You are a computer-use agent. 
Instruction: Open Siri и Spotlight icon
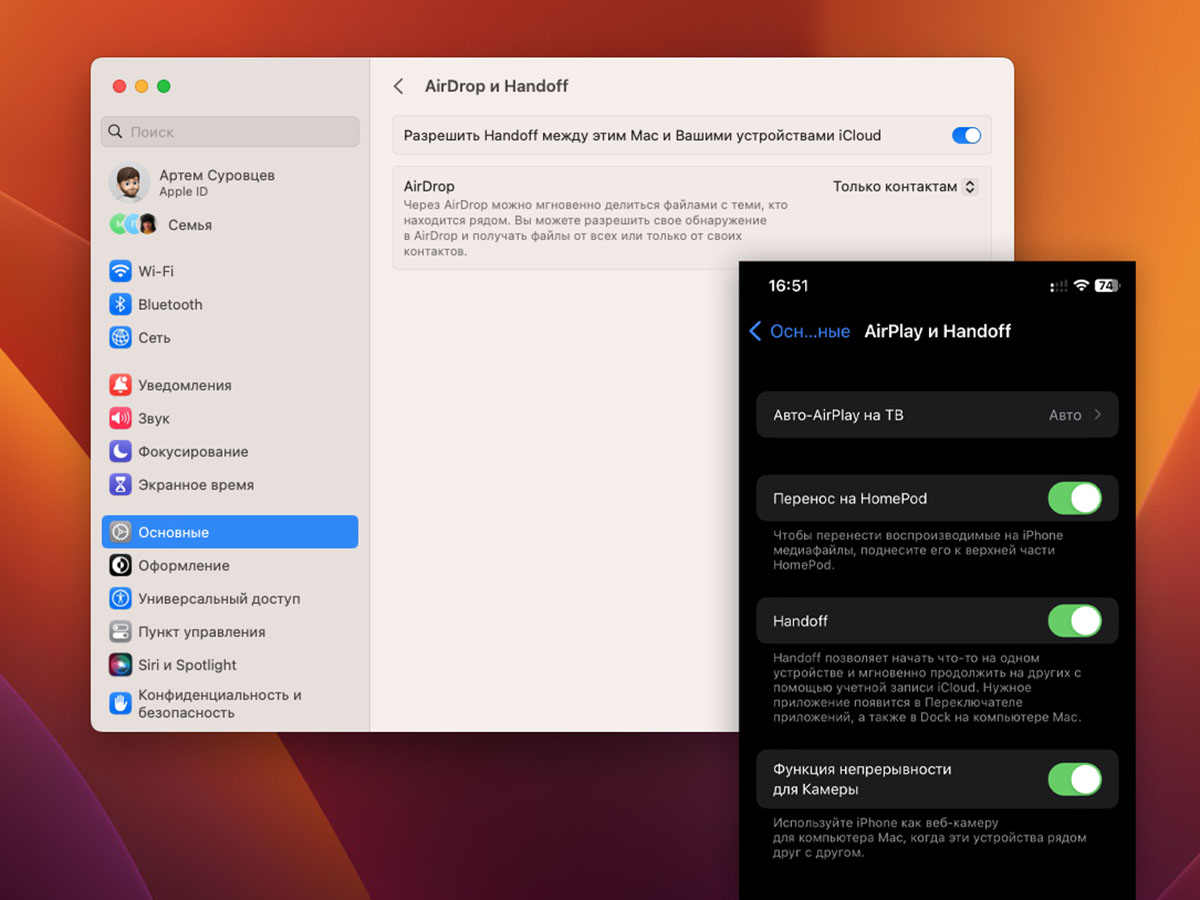coord(120,665)
